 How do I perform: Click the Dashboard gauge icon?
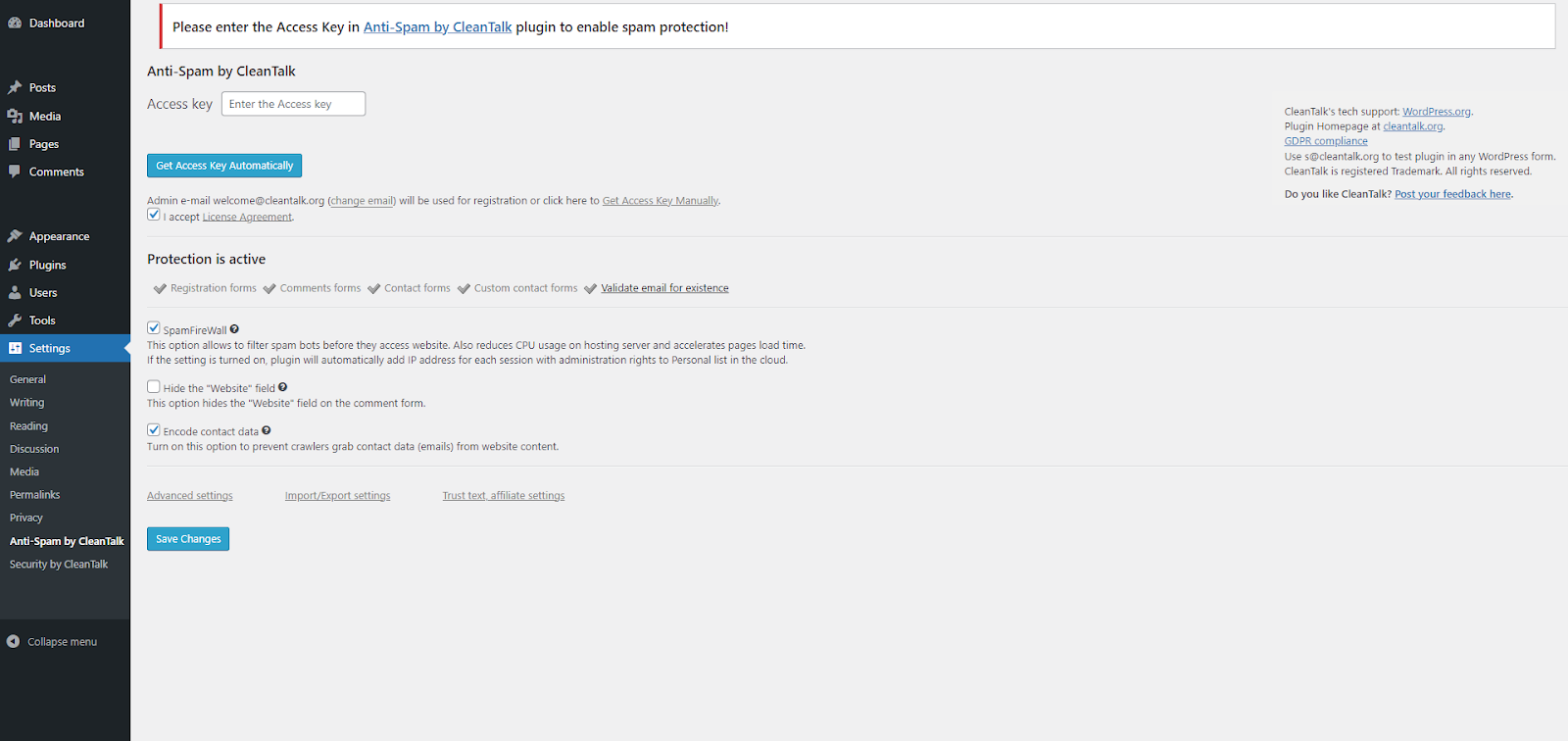15,23
